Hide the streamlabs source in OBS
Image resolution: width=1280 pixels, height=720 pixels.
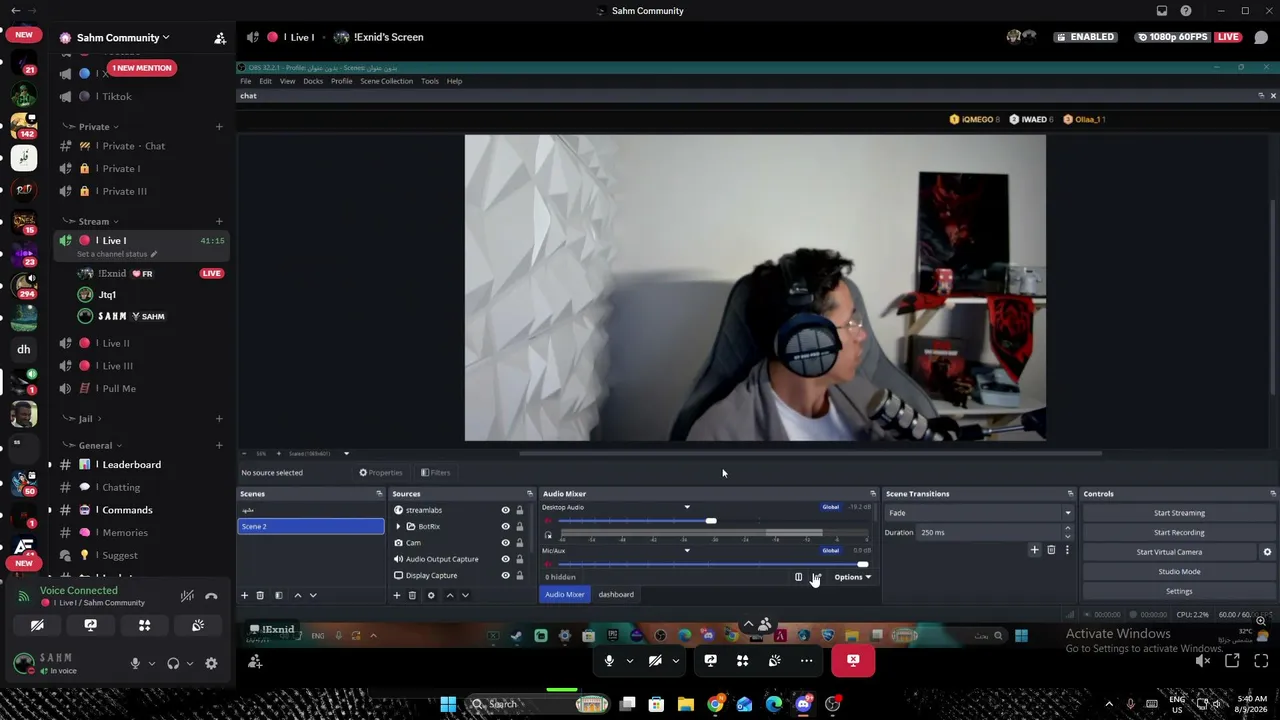tap(505, 510)
